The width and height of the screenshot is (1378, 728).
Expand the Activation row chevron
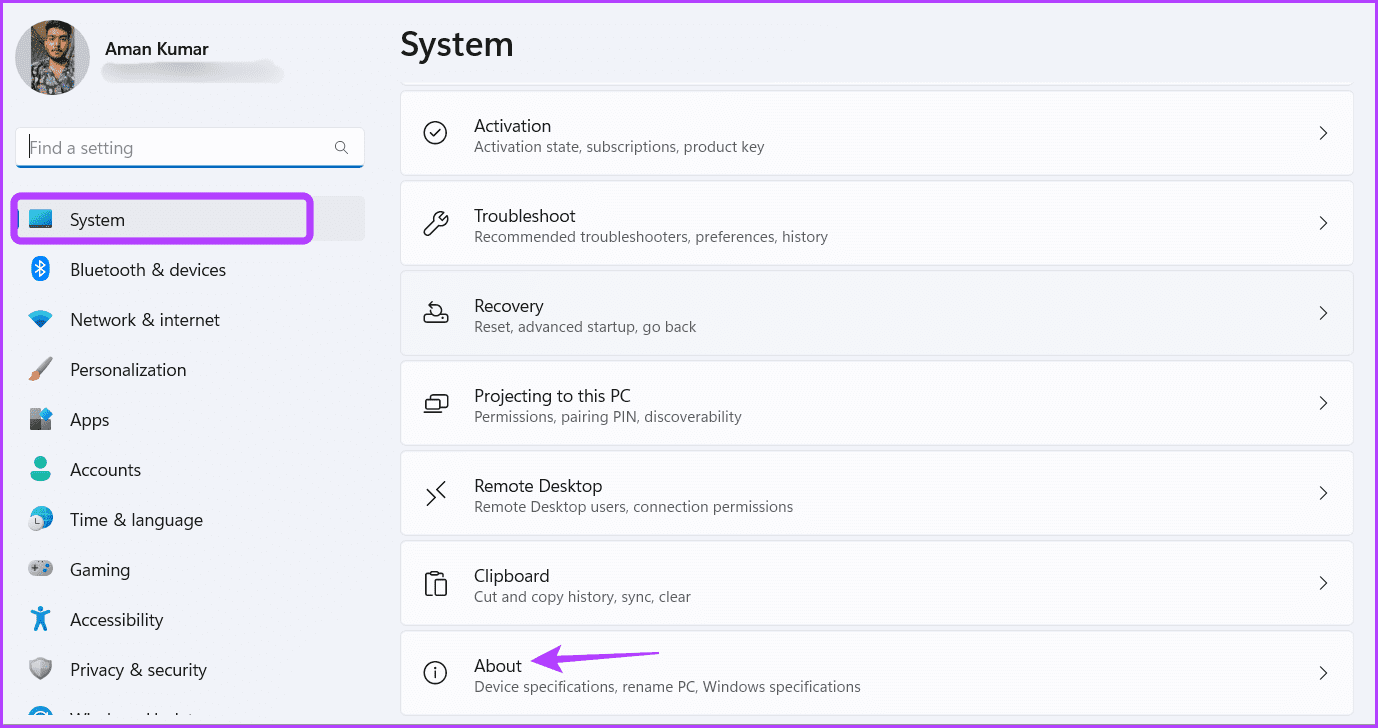pyautogui.click(x=1323, y=133)
